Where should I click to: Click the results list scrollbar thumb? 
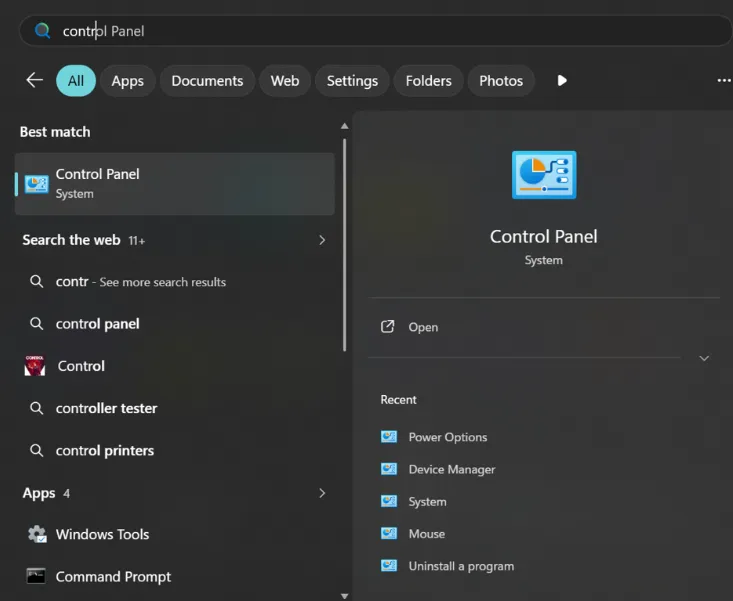pos(345,245)
